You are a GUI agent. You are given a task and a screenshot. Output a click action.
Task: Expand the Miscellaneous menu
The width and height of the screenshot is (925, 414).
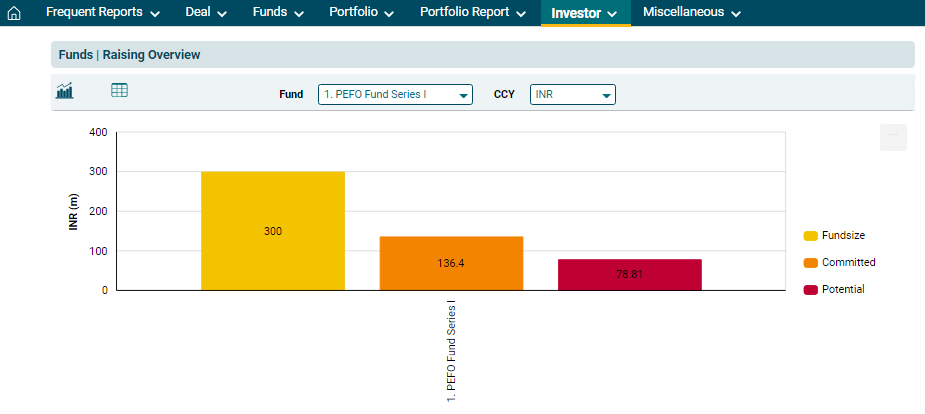(x=691, y=13)
